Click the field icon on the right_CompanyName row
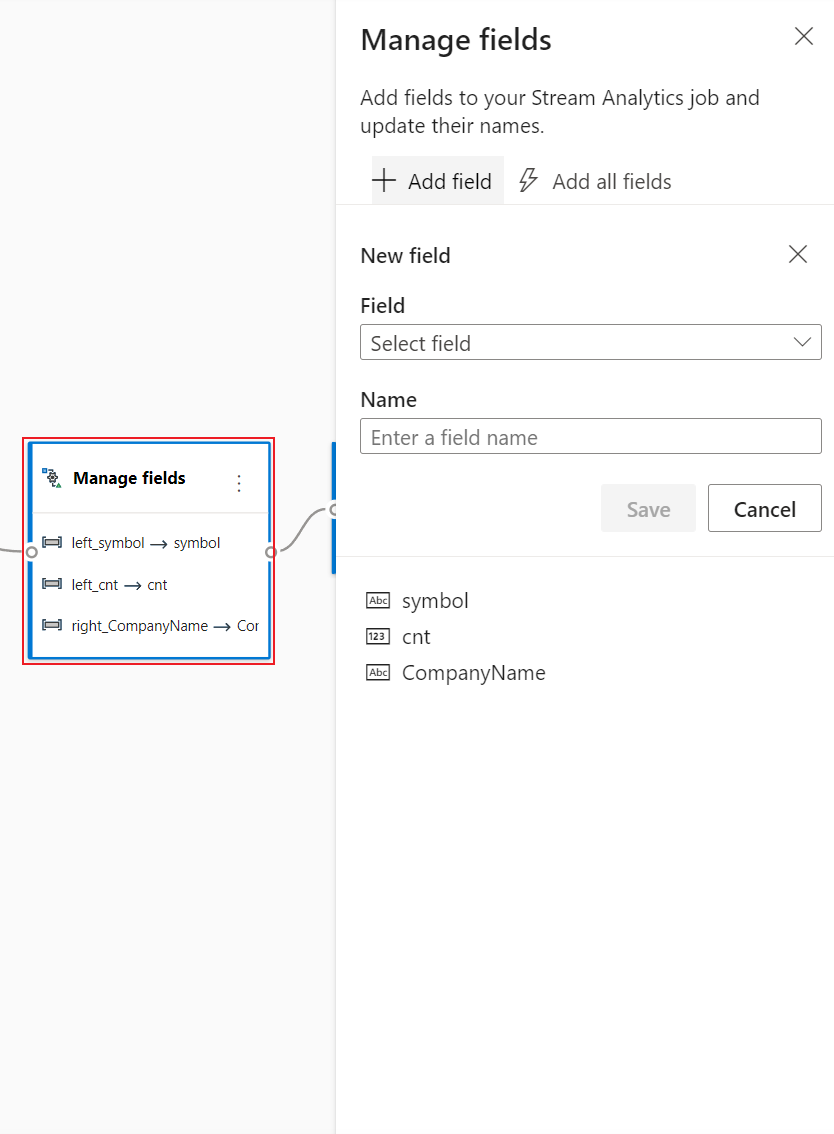834x1134 pixels. pyautogui.click(x=51, y=626)
